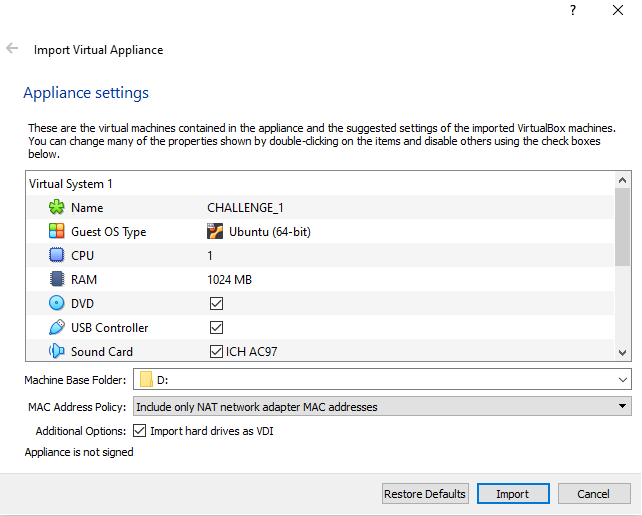Click the RAM memory icon
The height and width of the screenshot is (516, 642).
tap(56, 279)
